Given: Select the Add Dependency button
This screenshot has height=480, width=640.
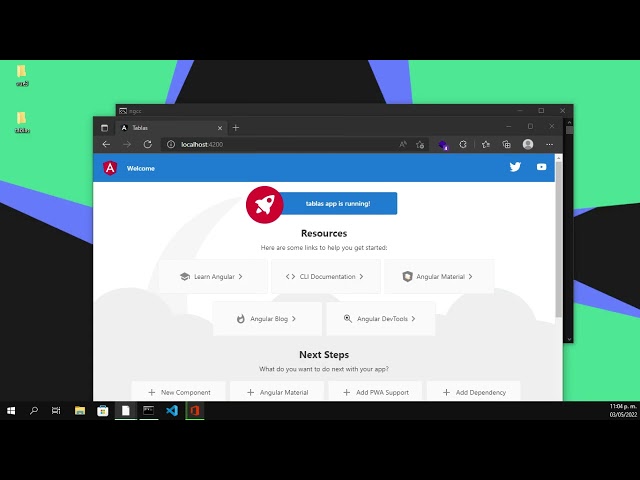Looking at the screenshot, I should [473, 391].
